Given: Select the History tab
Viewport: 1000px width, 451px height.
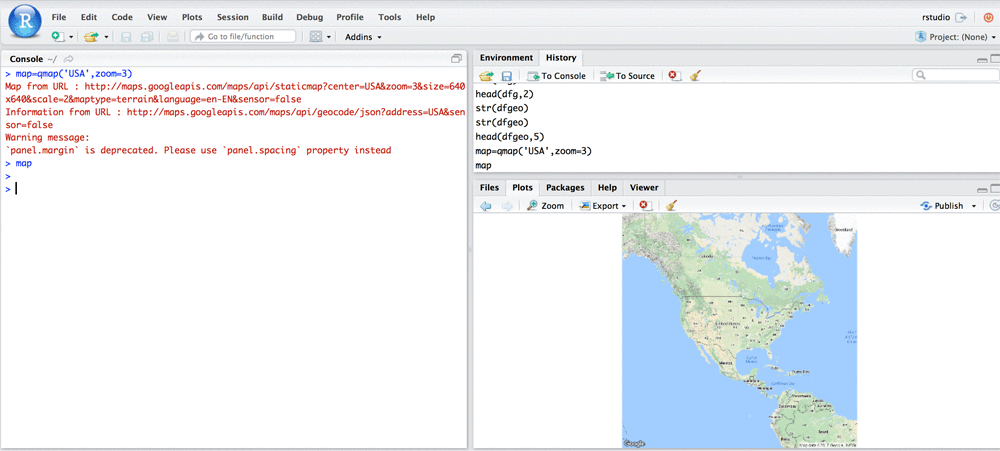Looking at the screenshot, I should pos(561,58).
